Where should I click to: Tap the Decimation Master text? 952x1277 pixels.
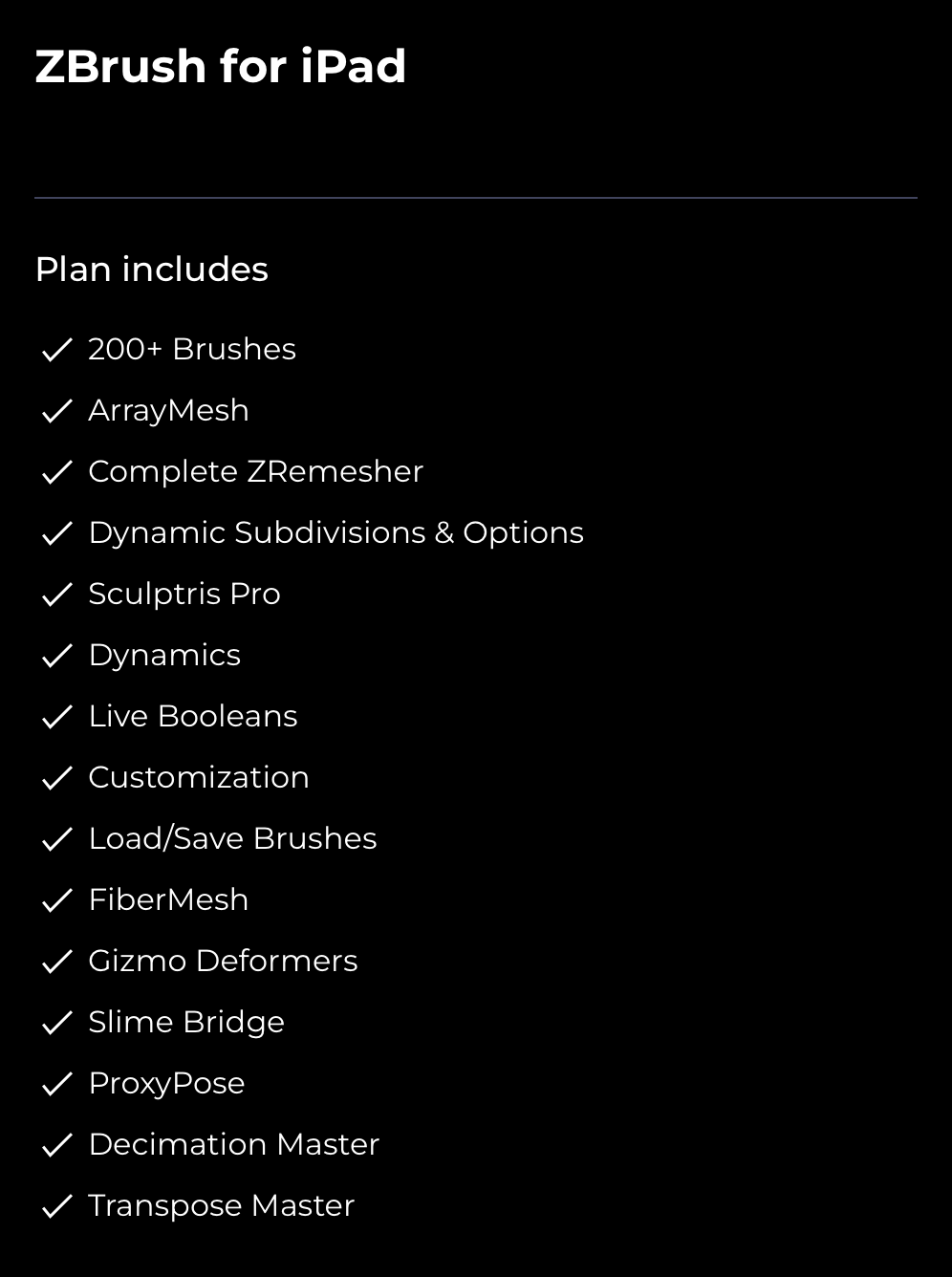coord(234,1144)
